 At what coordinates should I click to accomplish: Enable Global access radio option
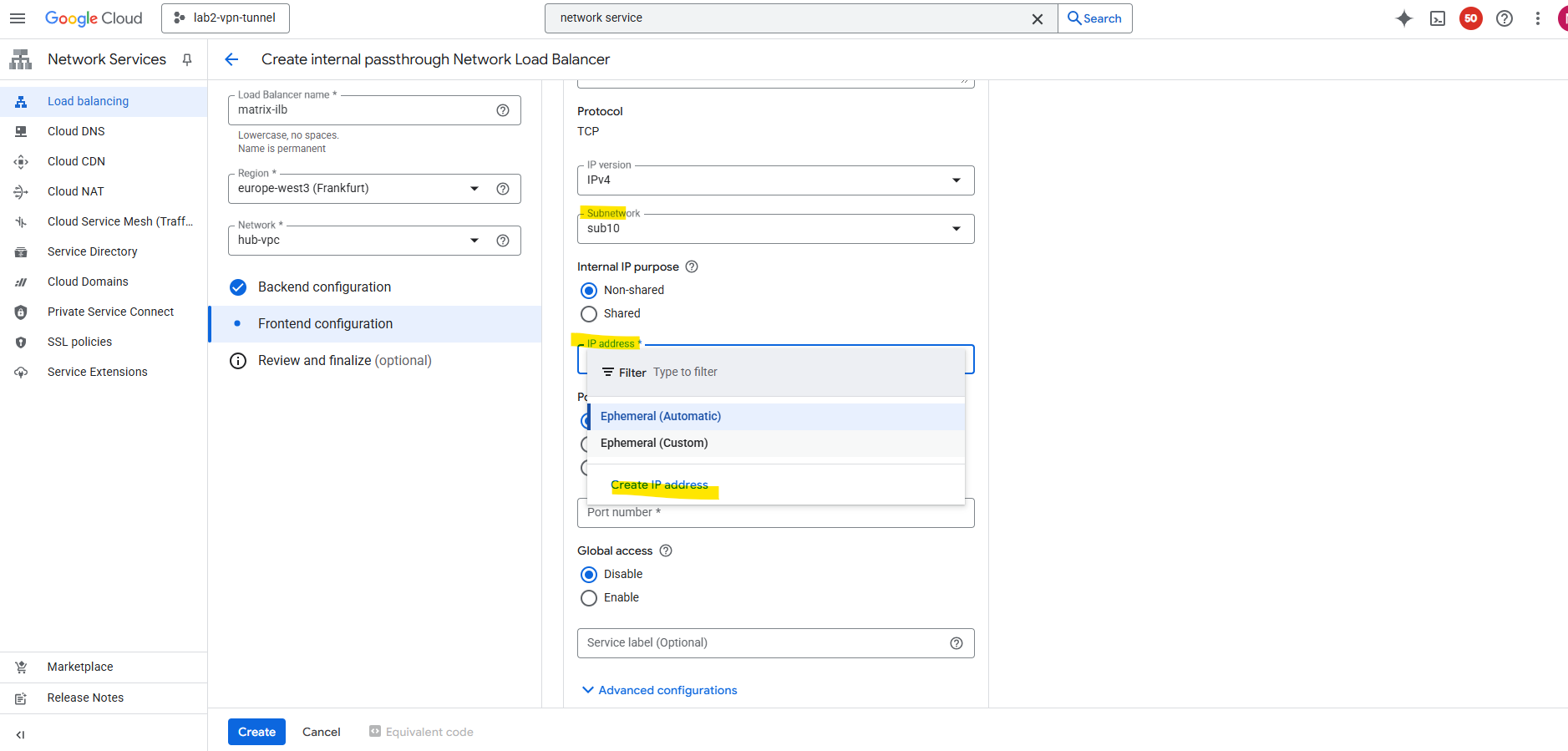point(589,598)
